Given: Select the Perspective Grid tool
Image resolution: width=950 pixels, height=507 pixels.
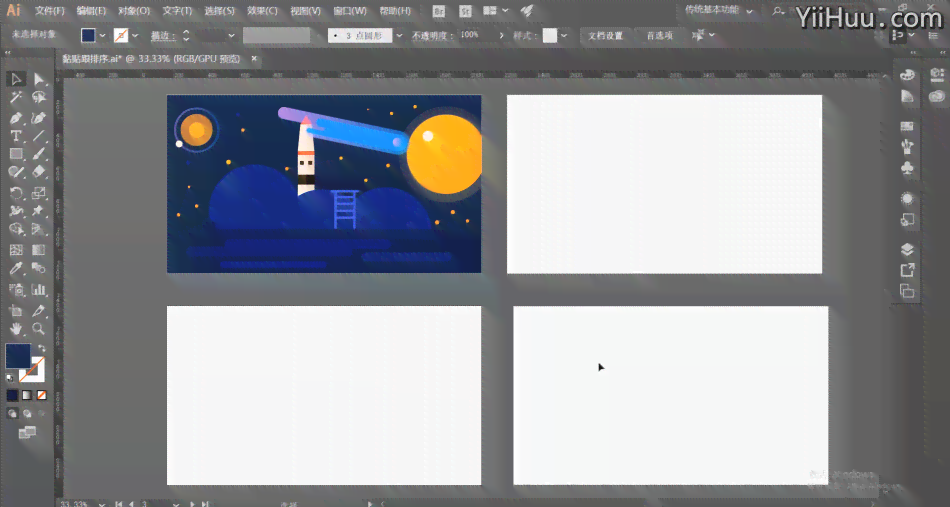Looking at the screenshot, I should [39, 230].
